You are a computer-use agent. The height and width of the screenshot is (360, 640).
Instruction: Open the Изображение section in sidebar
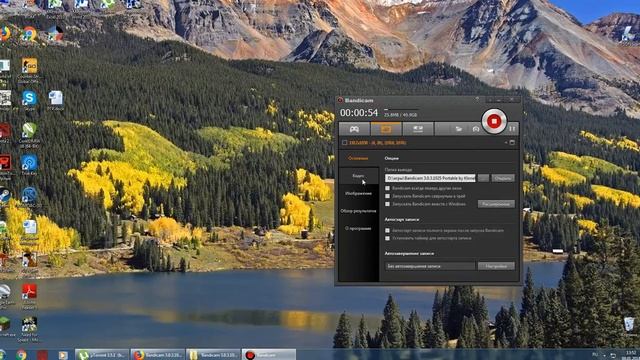[358, 193]
